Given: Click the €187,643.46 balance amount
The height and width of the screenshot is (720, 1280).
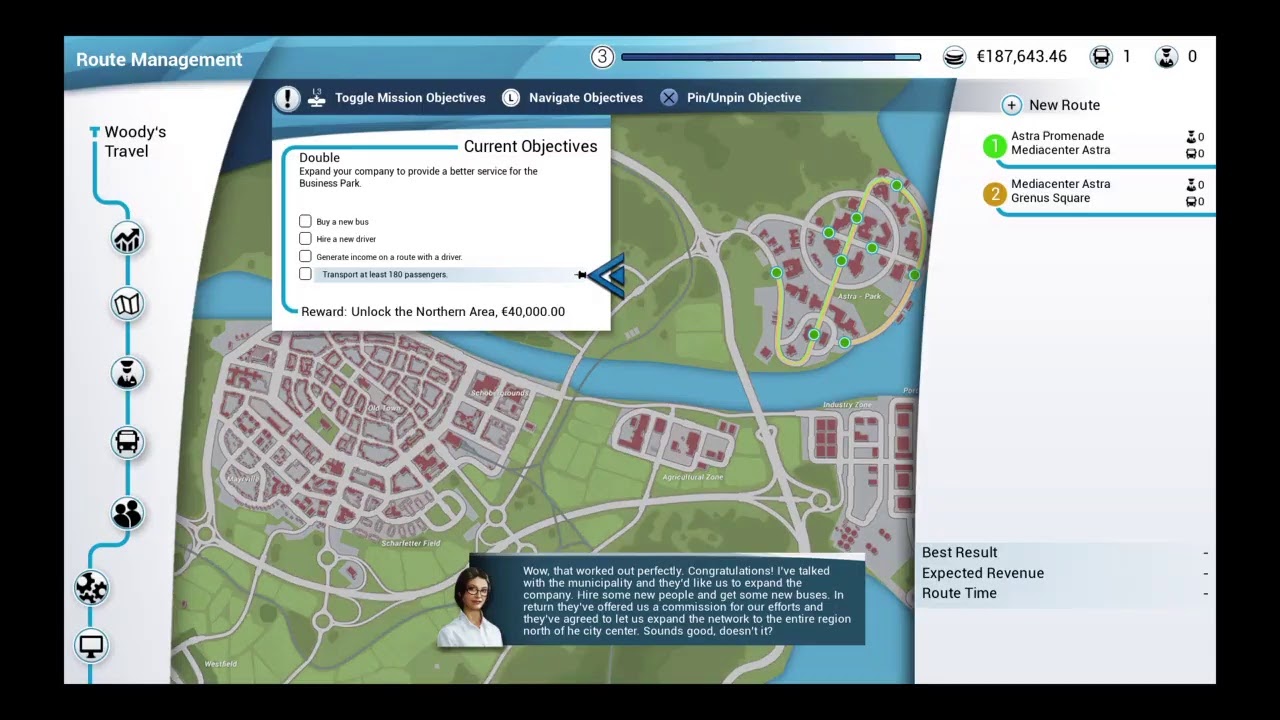Looking at the screenshot, I should click(x=1021, y=57).
